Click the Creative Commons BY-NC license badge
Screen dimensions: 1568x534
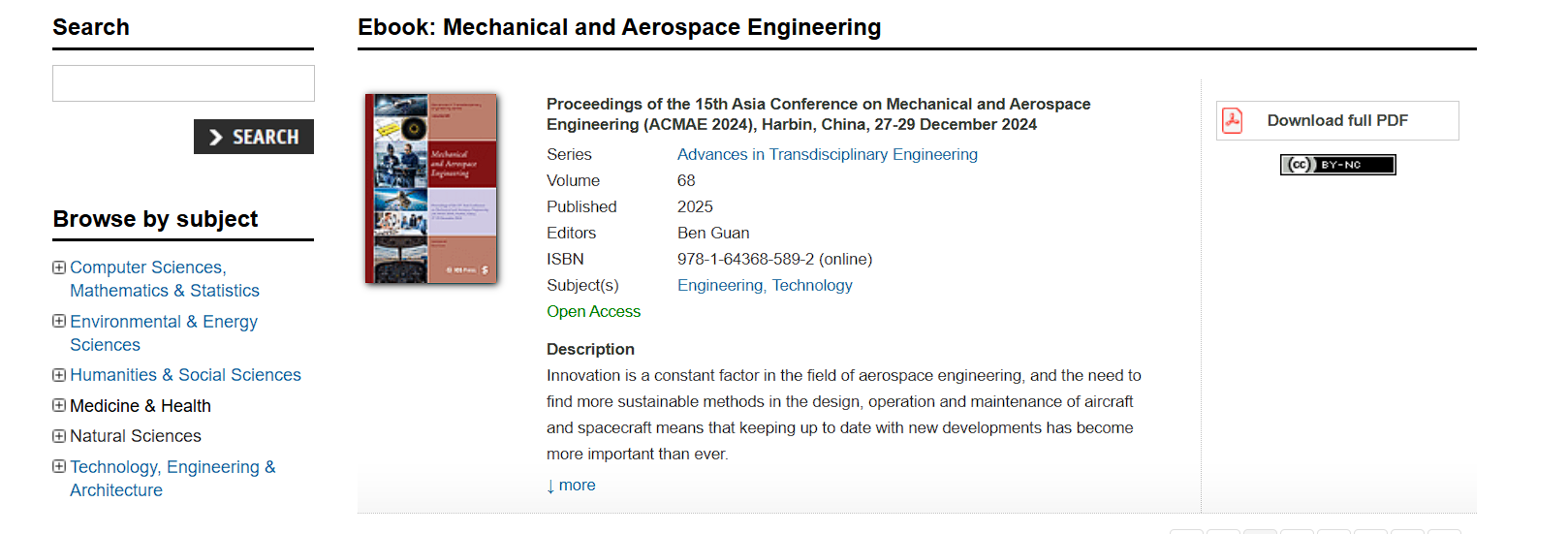(1337, 165)
